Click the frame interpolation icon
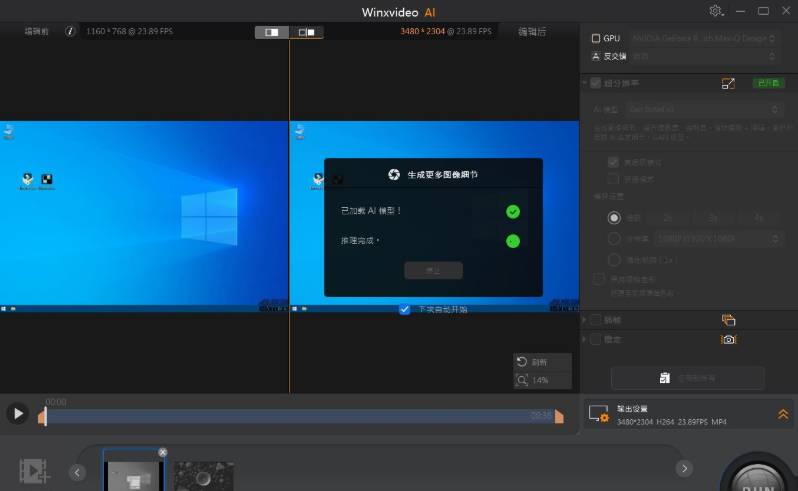This screenshot has width=798, height=491. pos(728,320)
